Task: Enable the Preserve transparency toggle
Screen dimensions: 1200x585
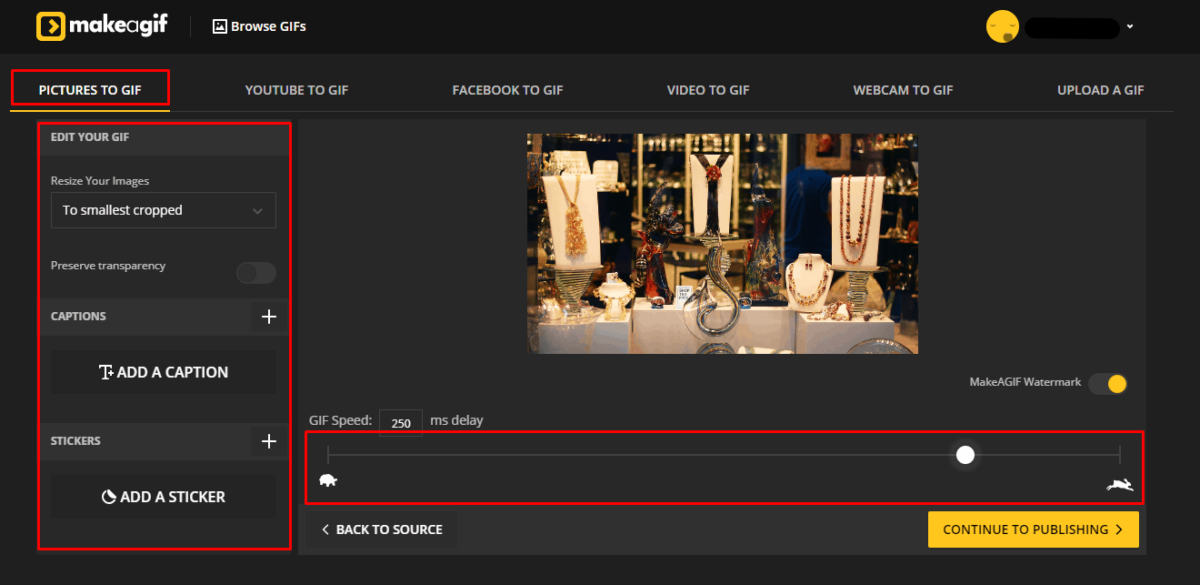Action: (x=256, y=272)
